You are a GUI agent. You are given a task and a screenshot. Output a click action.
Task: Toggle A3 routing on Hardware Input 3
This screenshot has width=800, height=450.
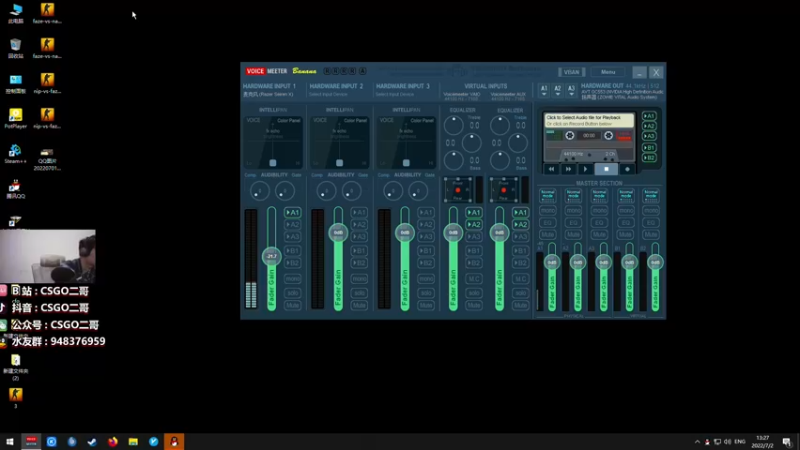click(426, 237)
